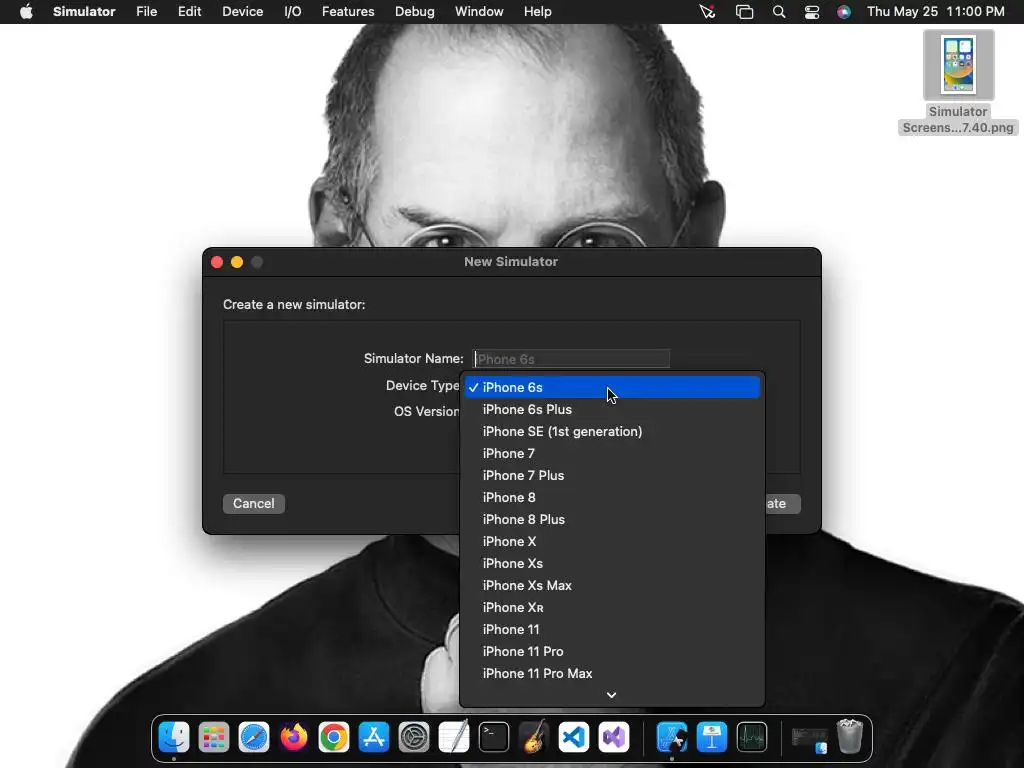Select iPhone 7 as device type
Screen dimensions: 1024x768
pos(612,453)
